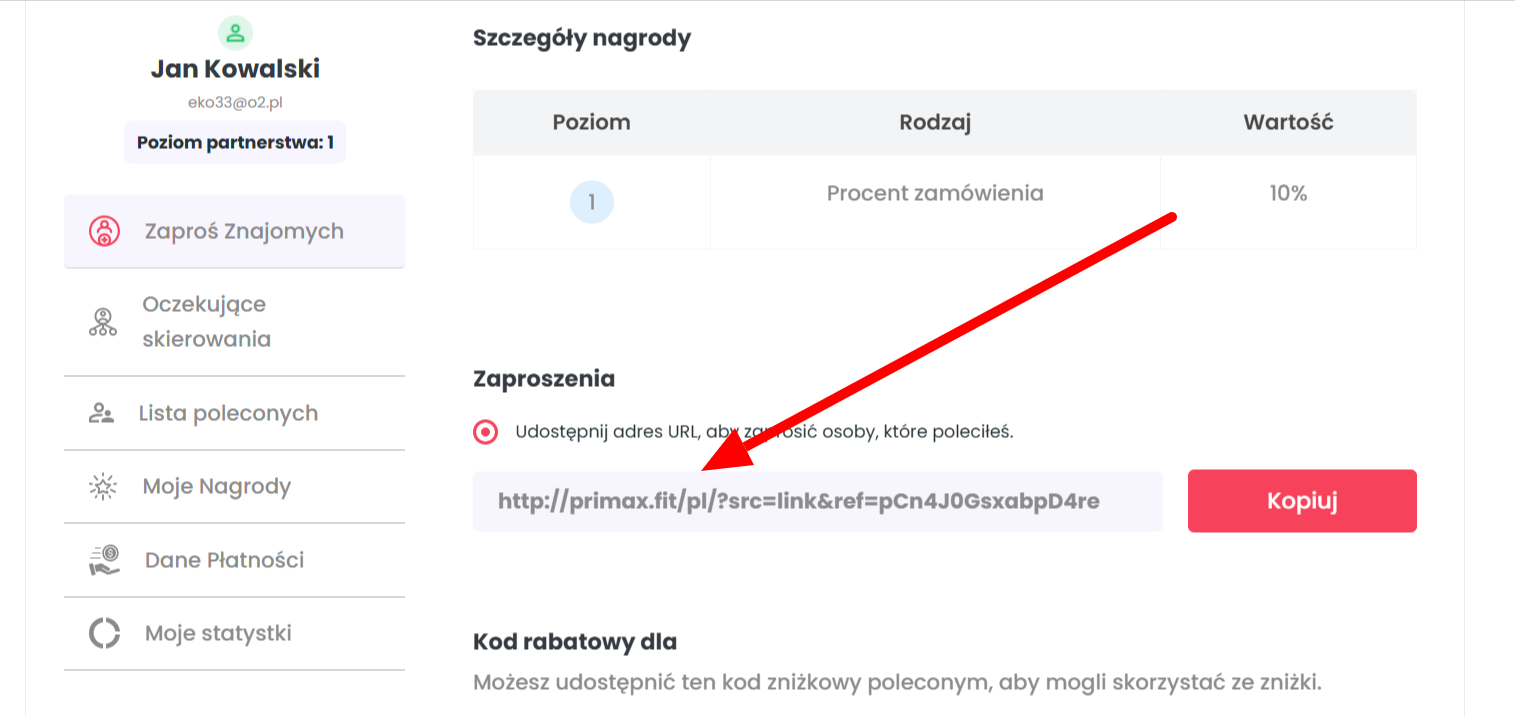This screenshot has width=1515, height=716.
Task: Open Moje Nagrody menu entry
Action: coord(234,487)
